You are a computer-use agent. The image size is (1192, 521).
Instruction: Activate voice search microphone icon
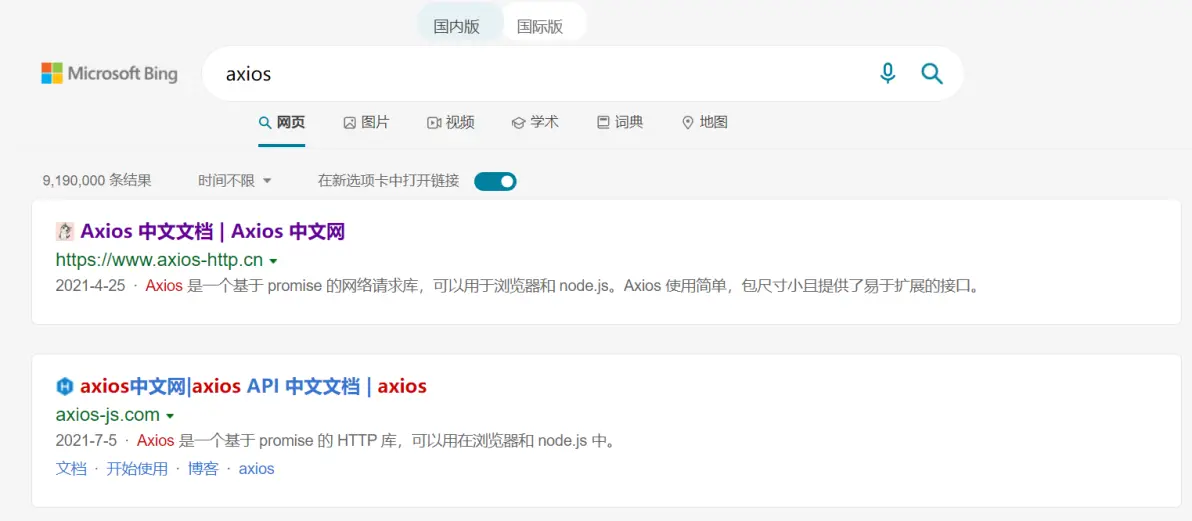887,74
